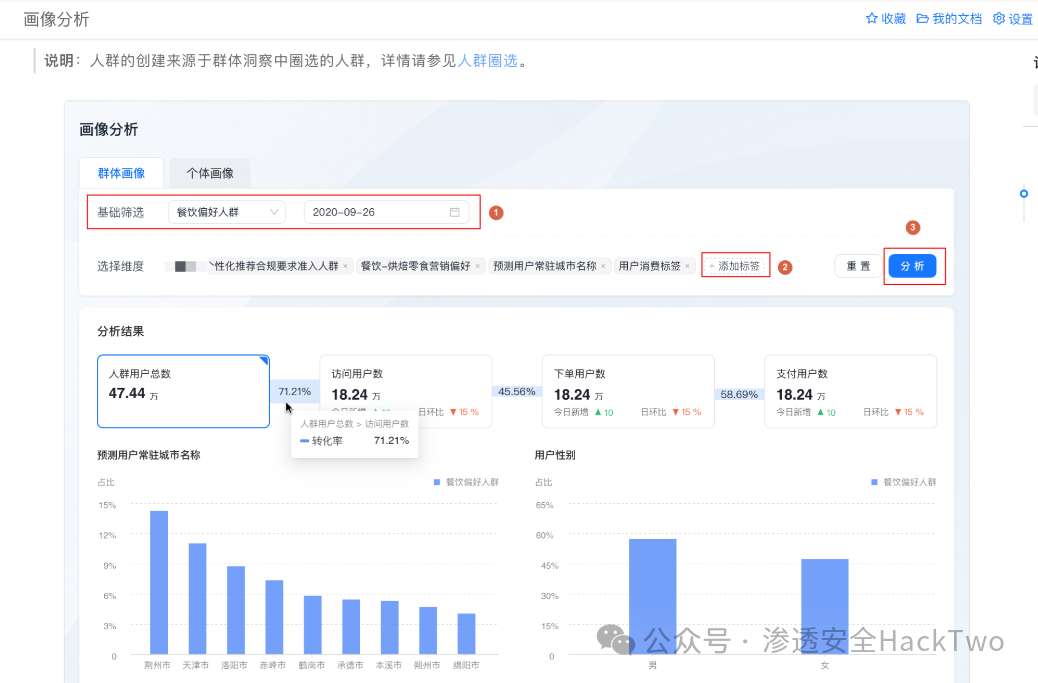Click the 荆州市 bar in city chart
Viewport: 1038px width, 683px height.
coord(159,582)
